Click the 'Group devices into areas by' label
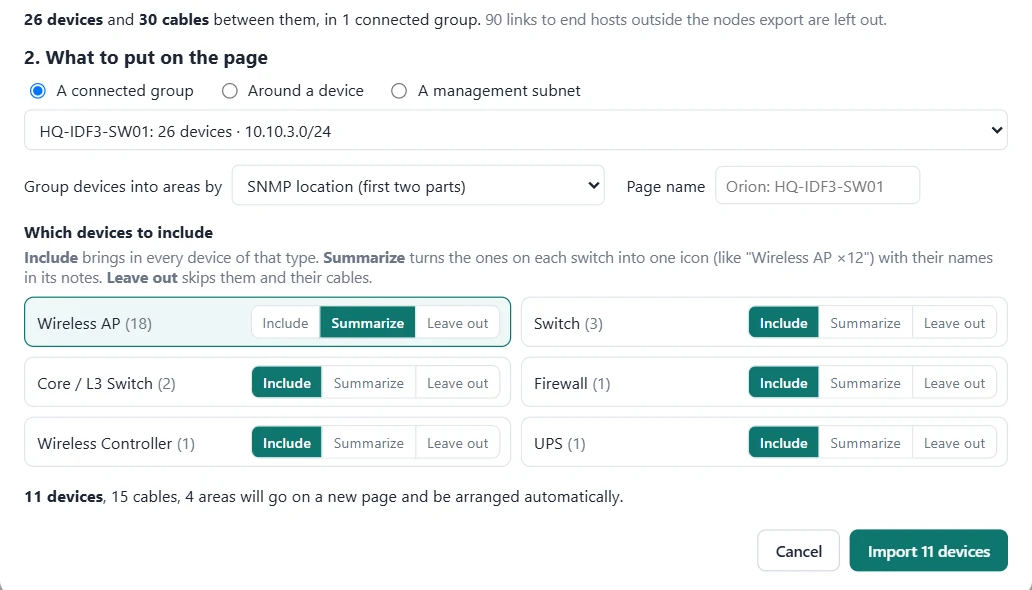 pos(123,186)
